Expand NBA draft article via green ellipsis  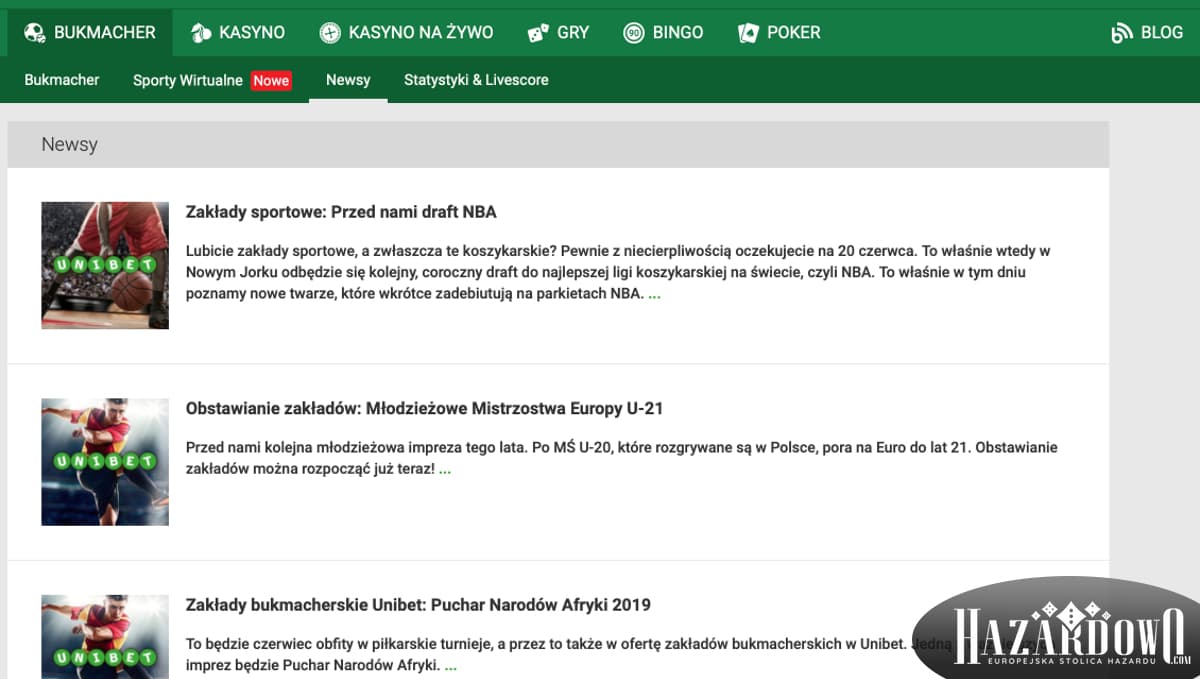click(654, 294)
